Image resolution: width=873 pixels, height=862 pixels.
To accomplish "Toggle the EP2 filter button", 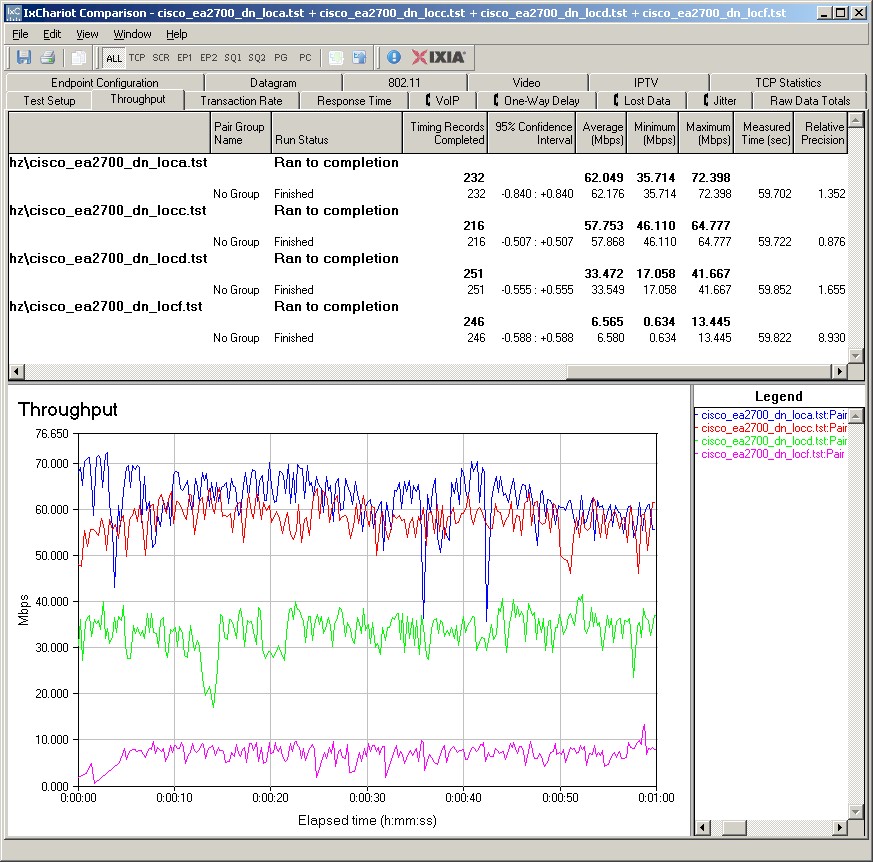I will click(209, 57).
